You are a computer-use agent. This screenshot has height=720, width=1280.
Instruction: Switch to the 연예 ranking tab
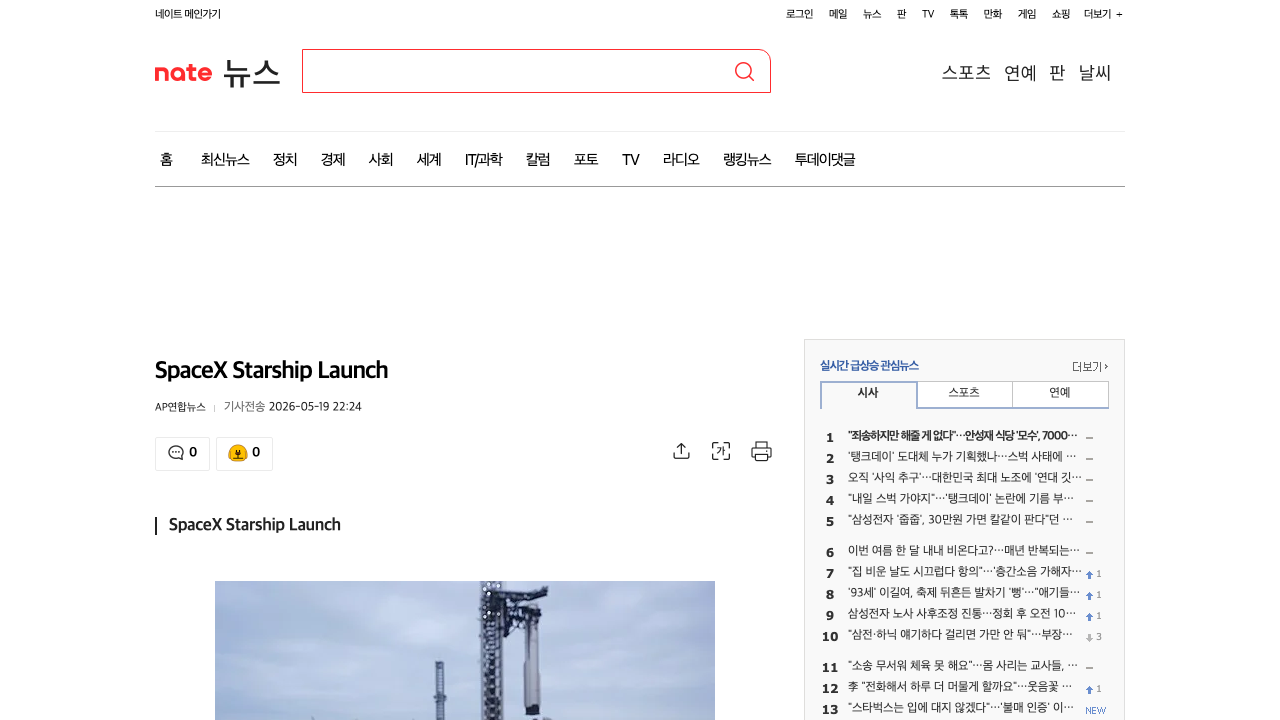coord(1060,394)
